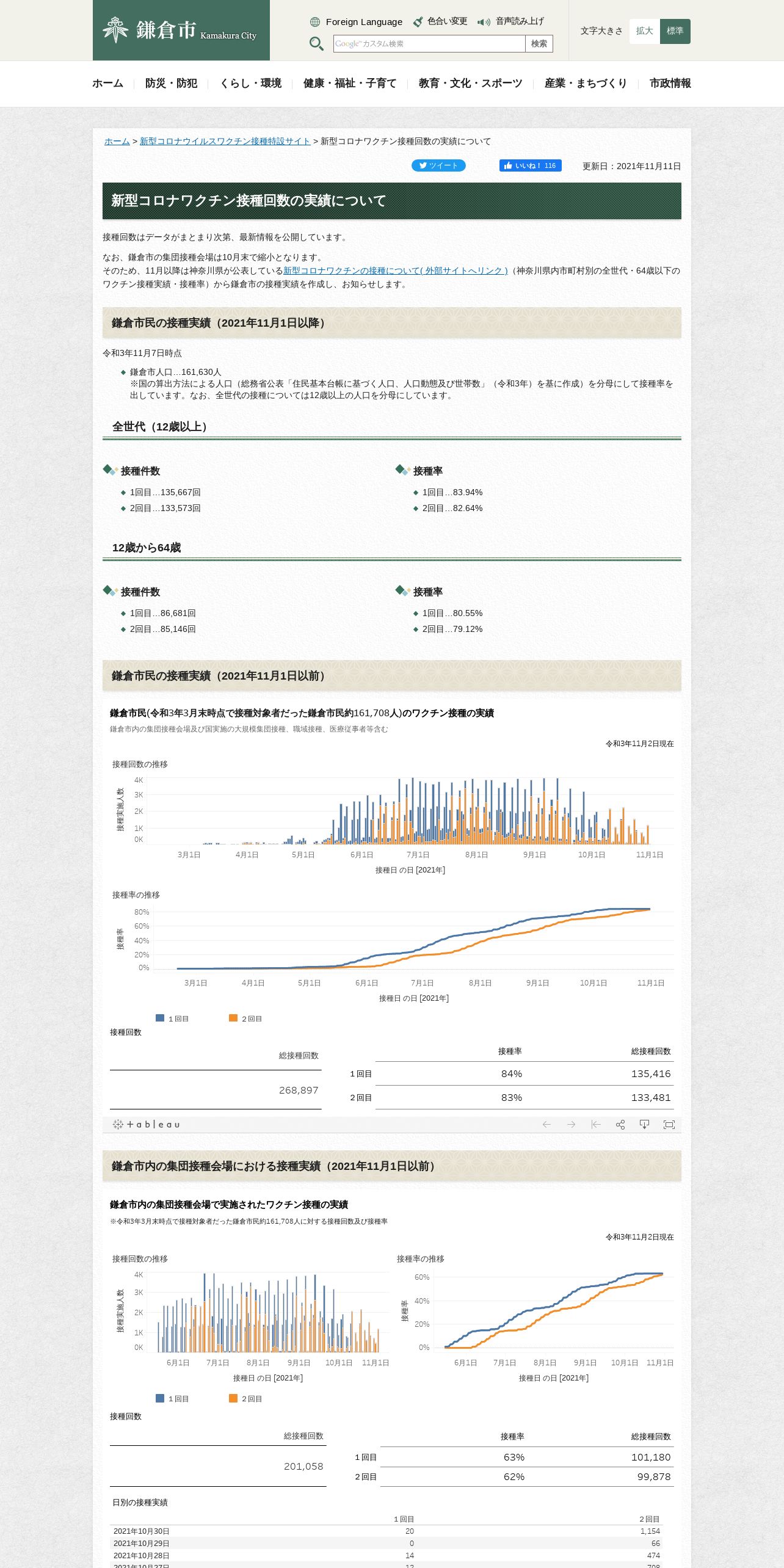The width and height of the screenshot is (784, 1568).
Task: Click the Google custom search field
Action: tap(429, 43)
